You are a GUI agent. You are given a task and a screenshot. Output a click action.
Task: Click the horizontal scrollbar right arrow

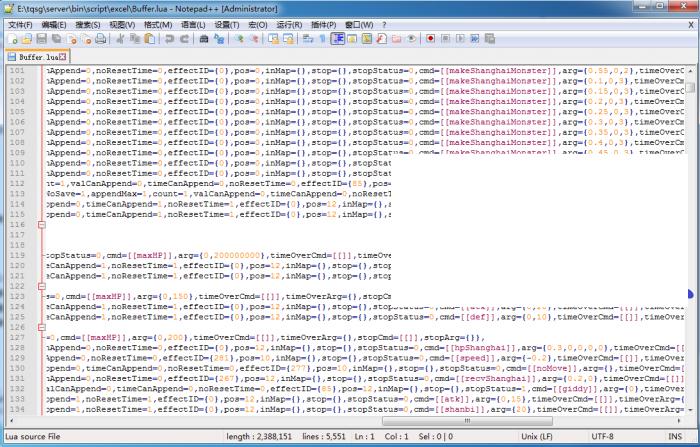[x=679, y=421]
